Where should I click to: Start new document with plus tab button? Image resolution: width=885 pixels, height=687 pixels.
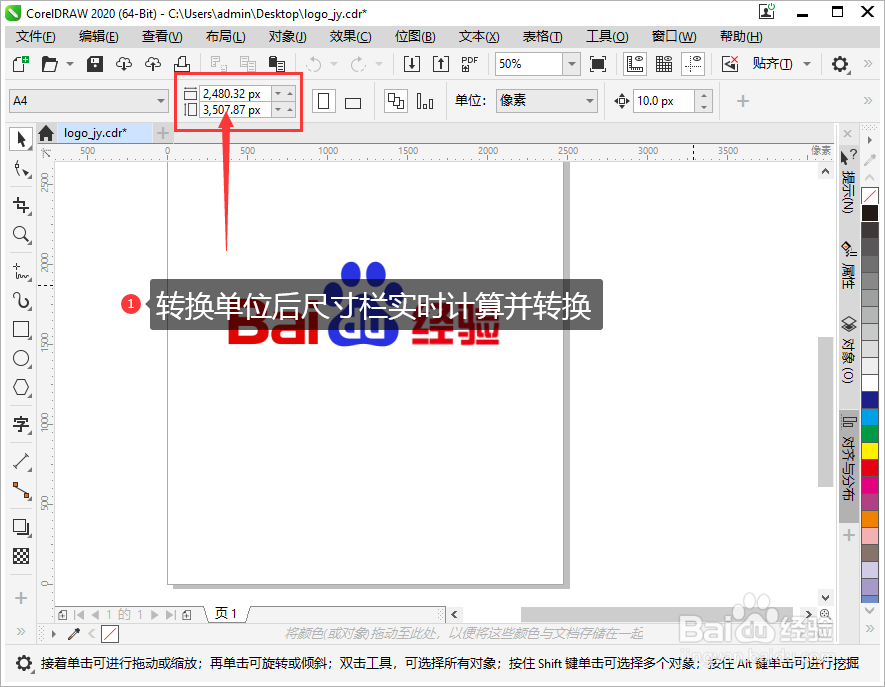click(163, 133)
